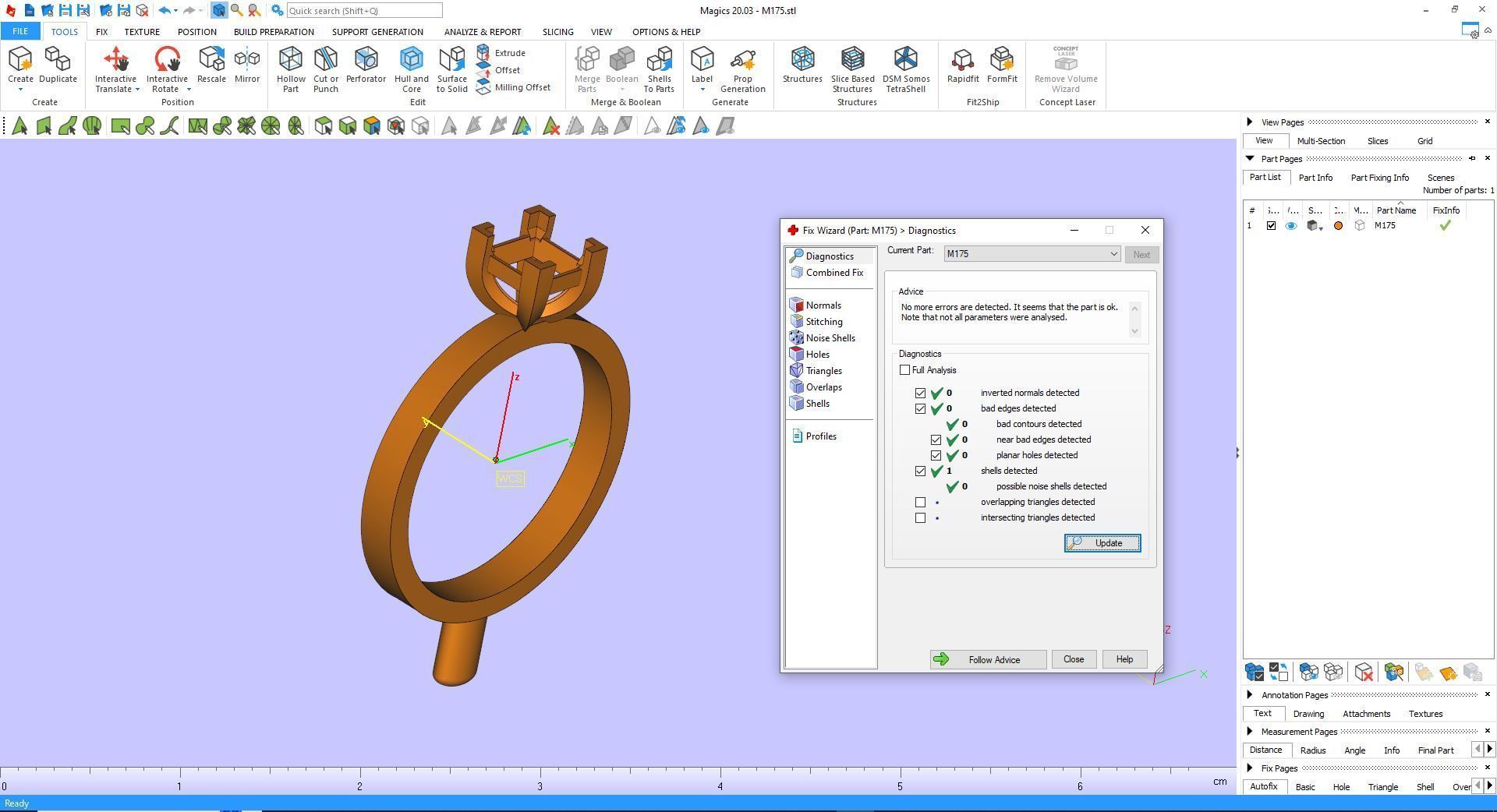This screenshot has height=812, width=1497.
Task: Open the Current Part dropdown
Action: (1032, 254)
